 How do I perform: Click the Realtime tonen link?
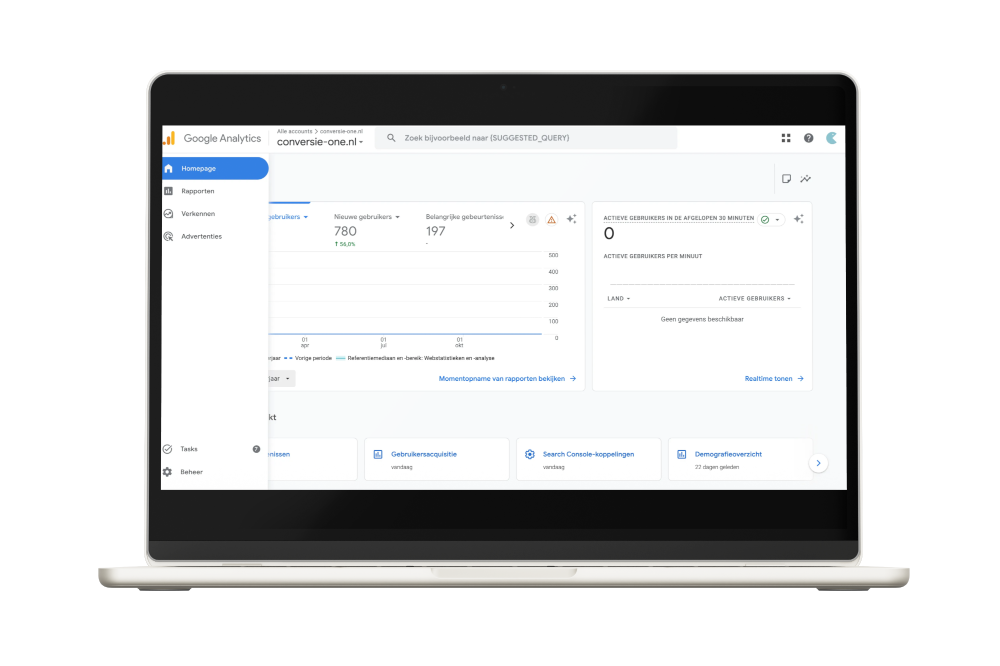[768, 378]
